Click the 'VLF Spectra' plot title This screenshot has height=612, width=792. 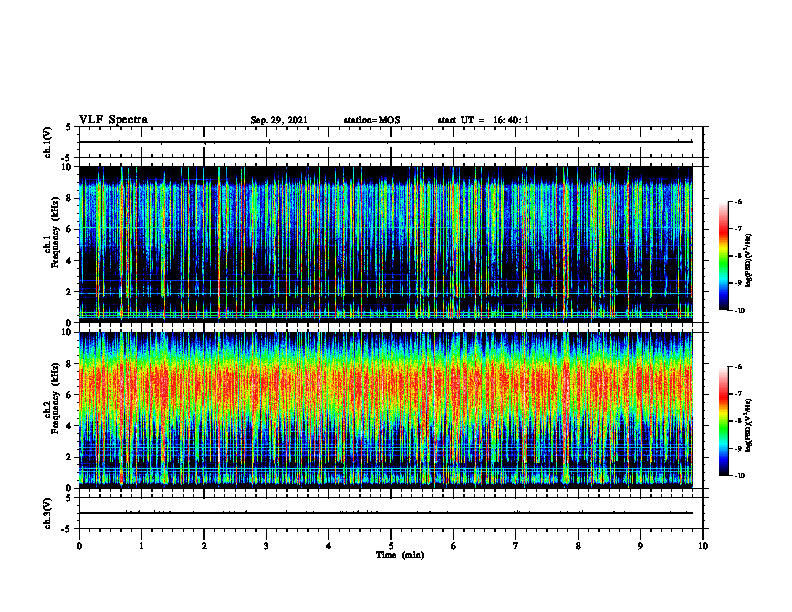[x=113, y=120]
